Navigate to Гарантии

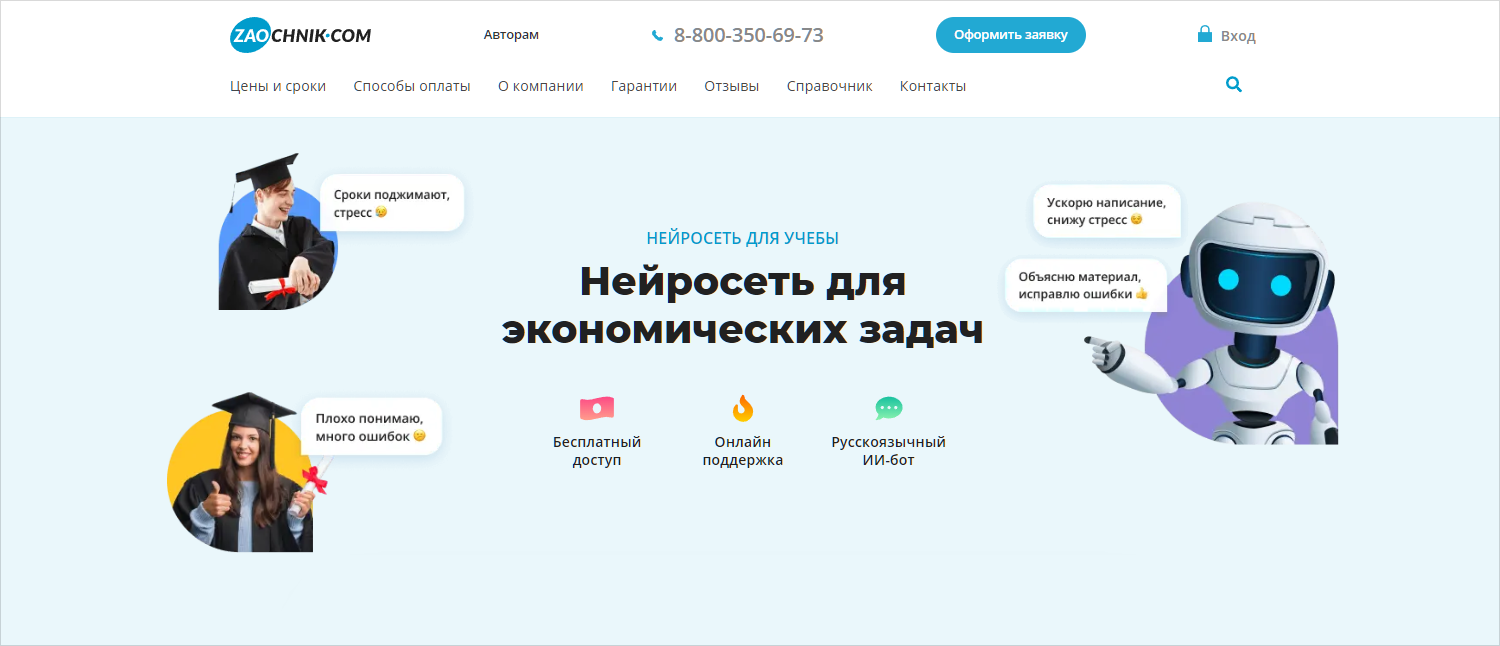(x=644, y=86)
